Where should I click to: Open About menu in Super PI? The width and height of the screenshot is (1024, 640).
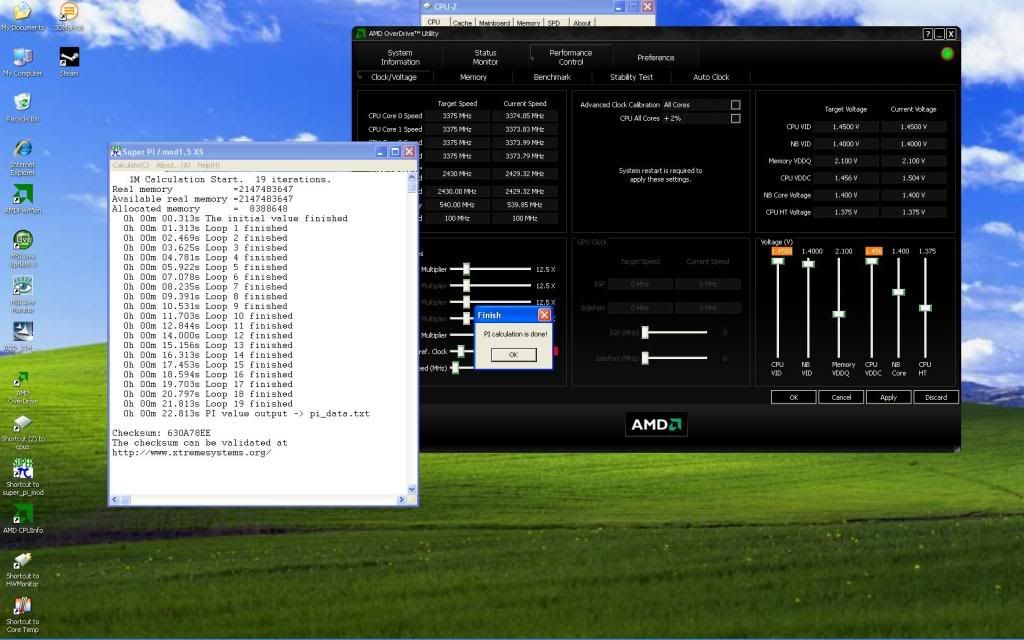coord(174,165)
